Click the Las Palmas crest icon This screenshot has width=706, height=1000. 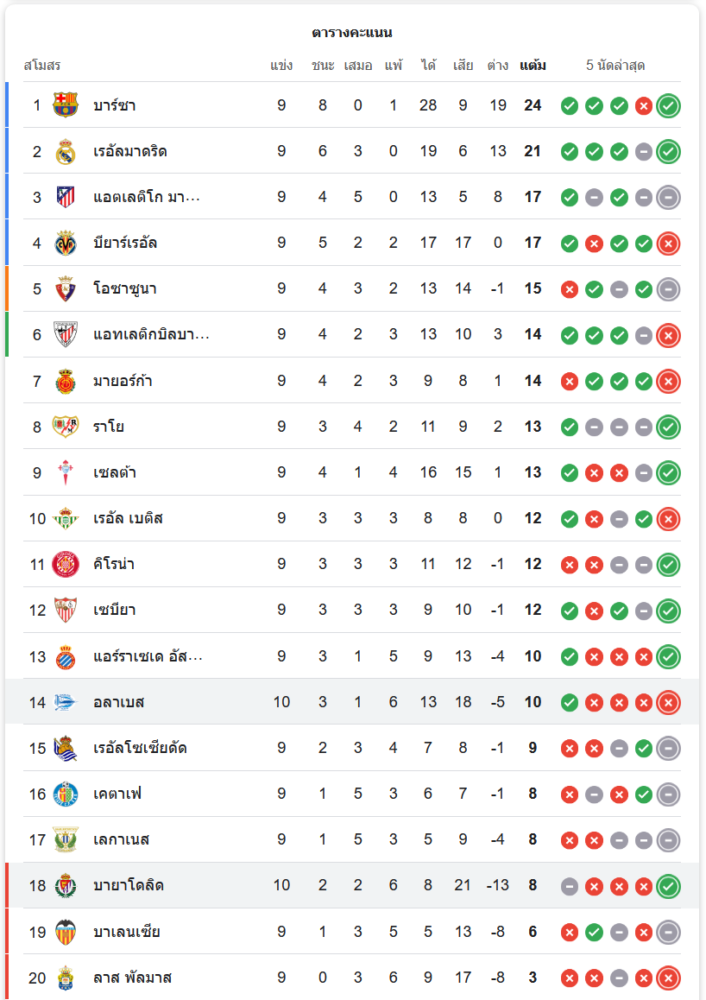pyautogui.click(x=66, y=978)
